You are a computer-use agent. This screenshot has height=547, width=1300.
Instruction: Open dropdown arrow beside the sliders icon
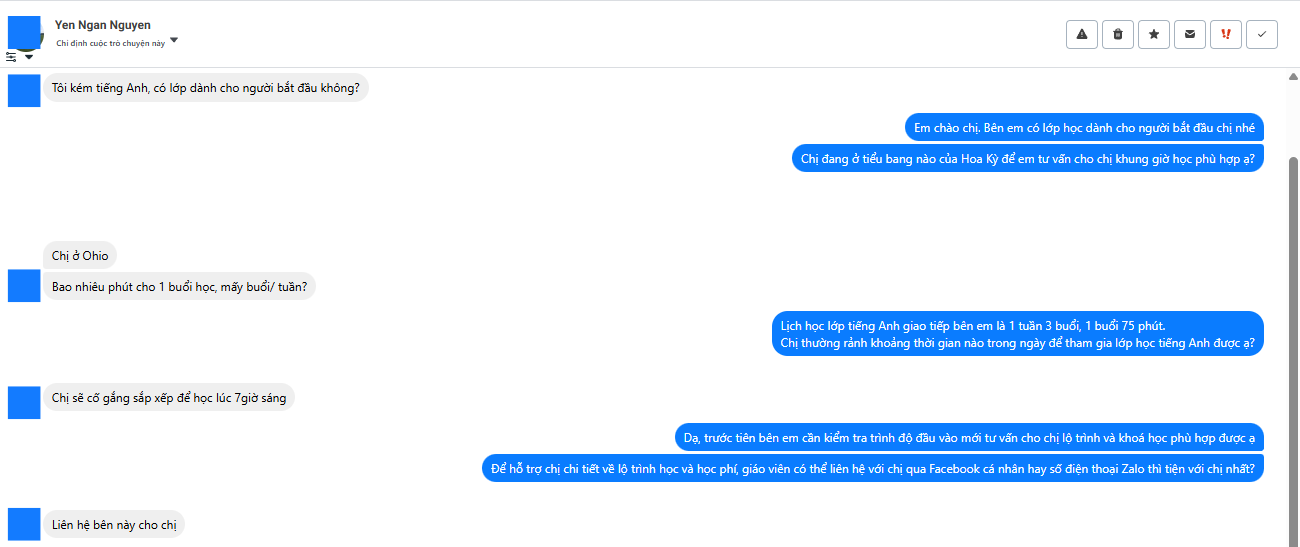29,57
